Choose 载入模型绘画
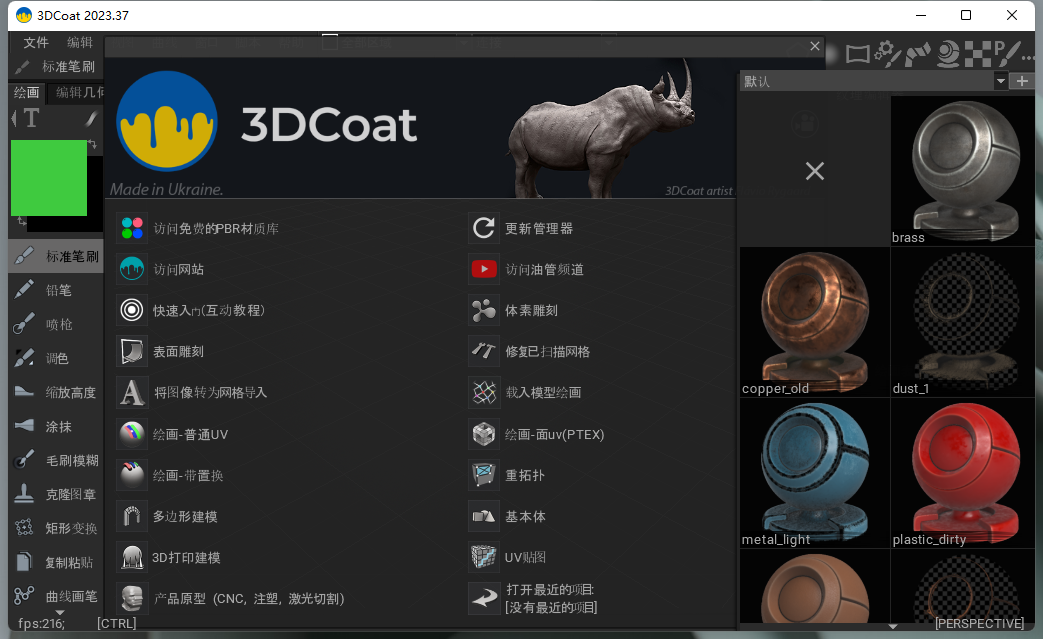 pyautogui.click(x=525, y=392)
